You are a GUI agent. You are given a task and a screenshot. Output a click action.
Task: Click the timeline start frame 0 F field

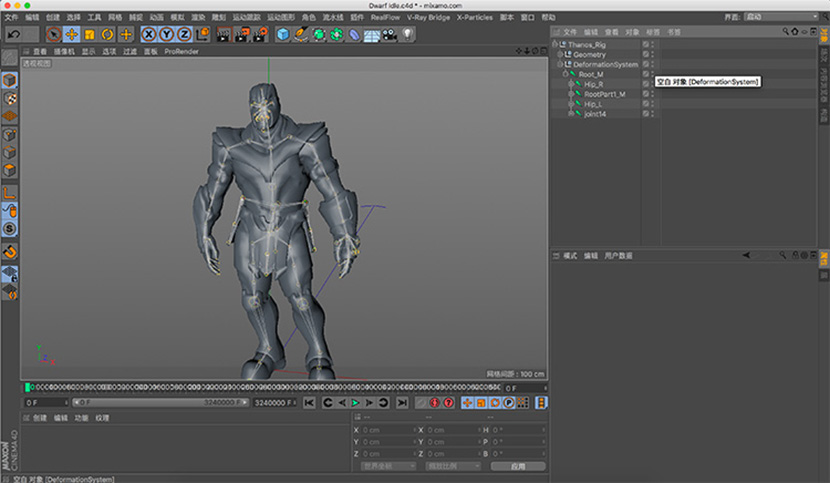47,403
